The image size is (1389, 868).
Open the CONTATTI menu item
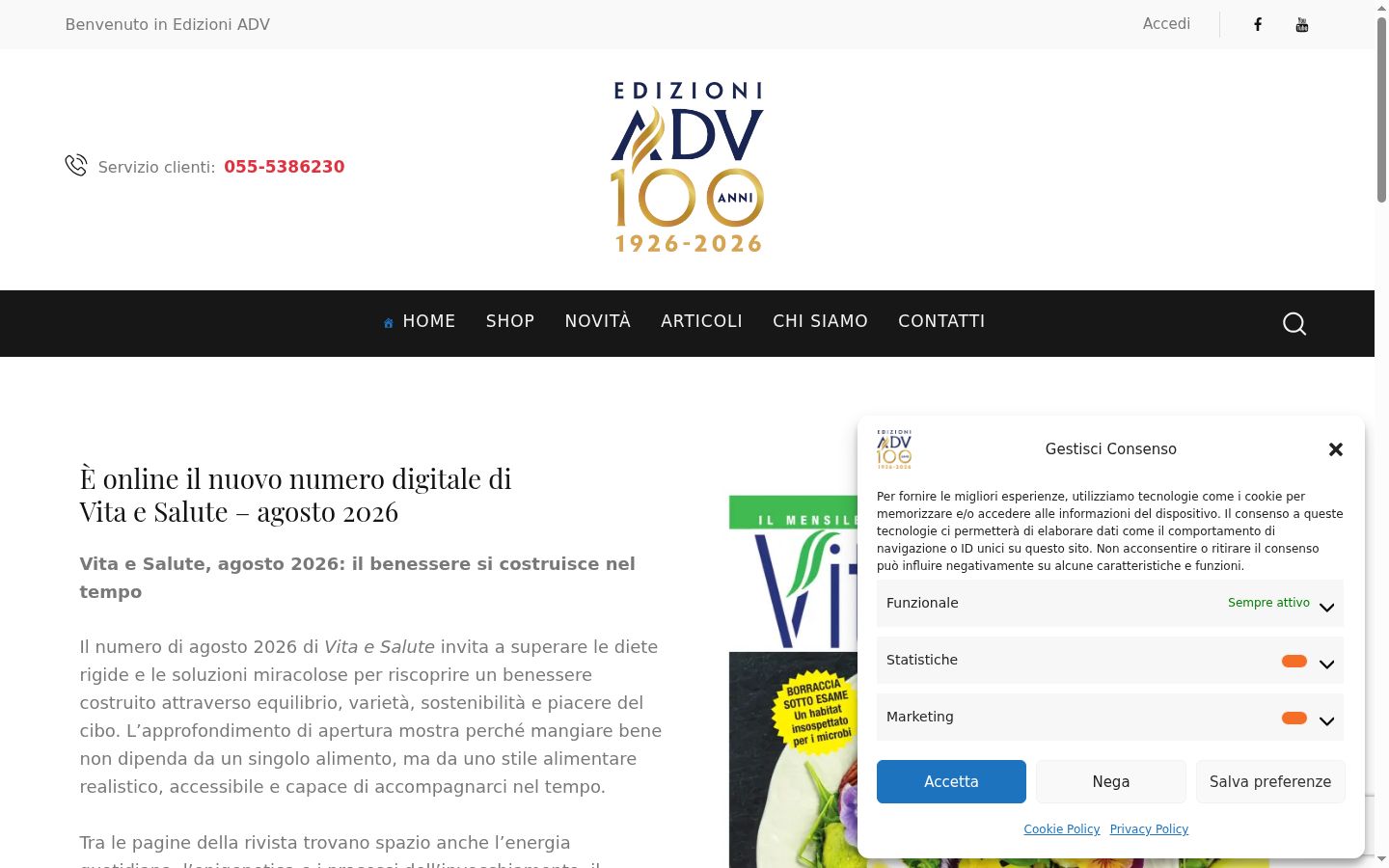(941, 321)
